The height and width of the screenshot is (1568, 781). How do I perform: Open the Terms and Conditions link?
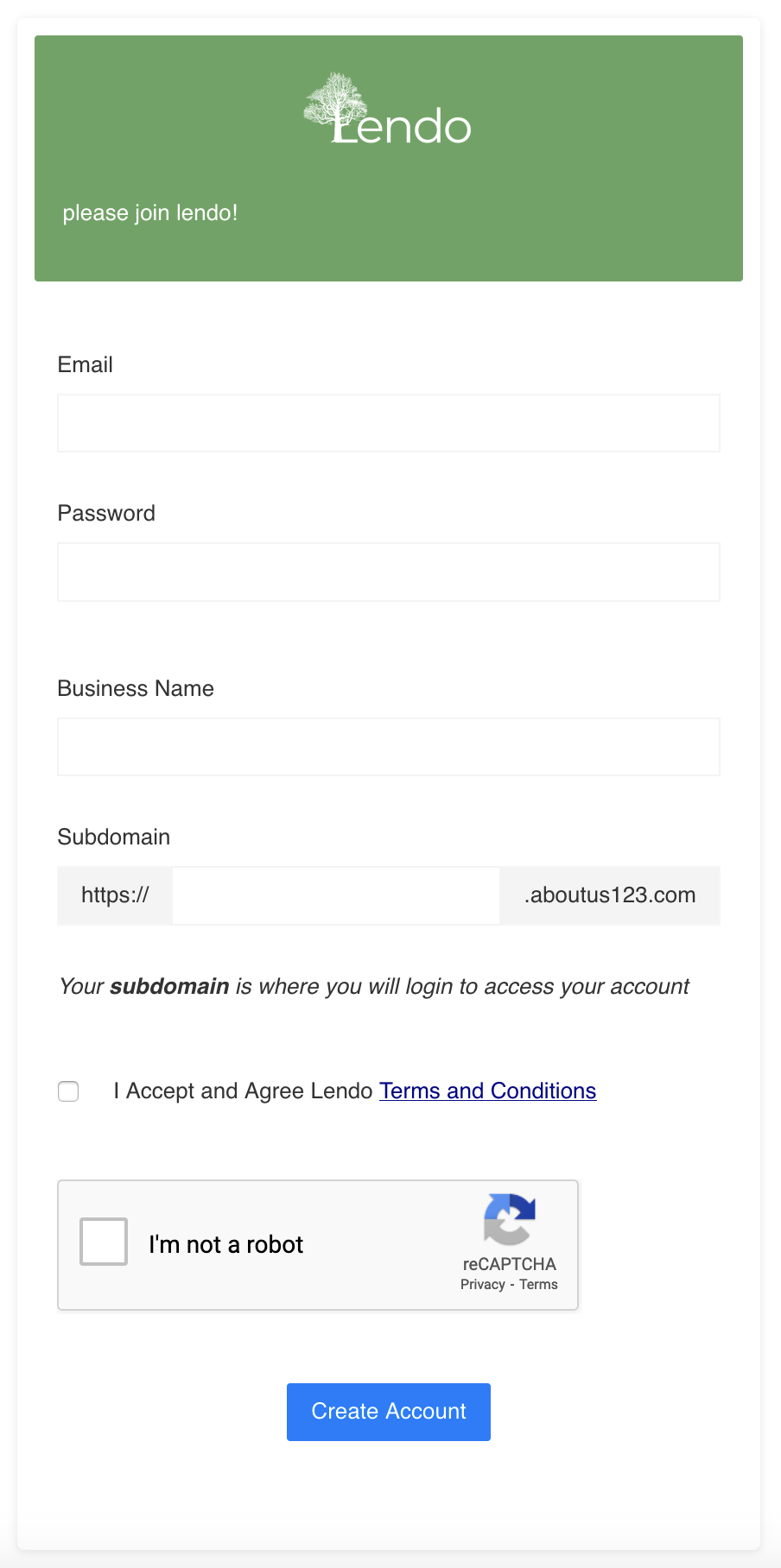488,1091
